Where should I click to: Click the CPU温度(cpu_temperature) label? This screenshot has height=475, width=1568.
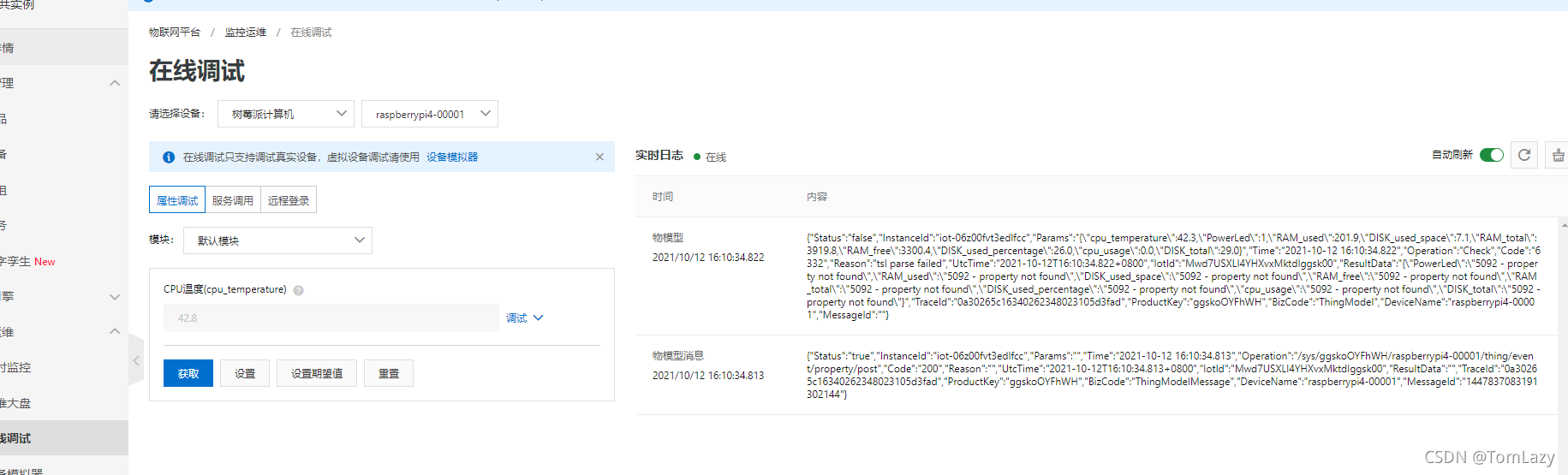[x=225, y=290]
